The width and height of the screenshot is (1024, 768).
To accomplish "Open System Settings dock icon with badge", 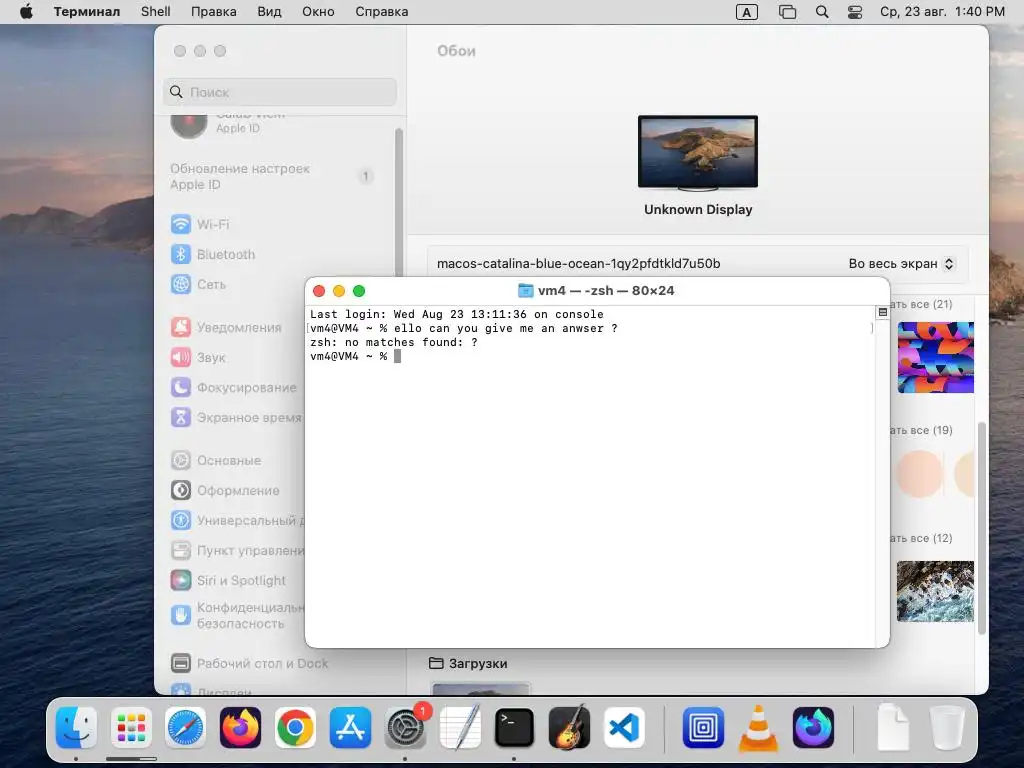I will [x=405, y=727].
